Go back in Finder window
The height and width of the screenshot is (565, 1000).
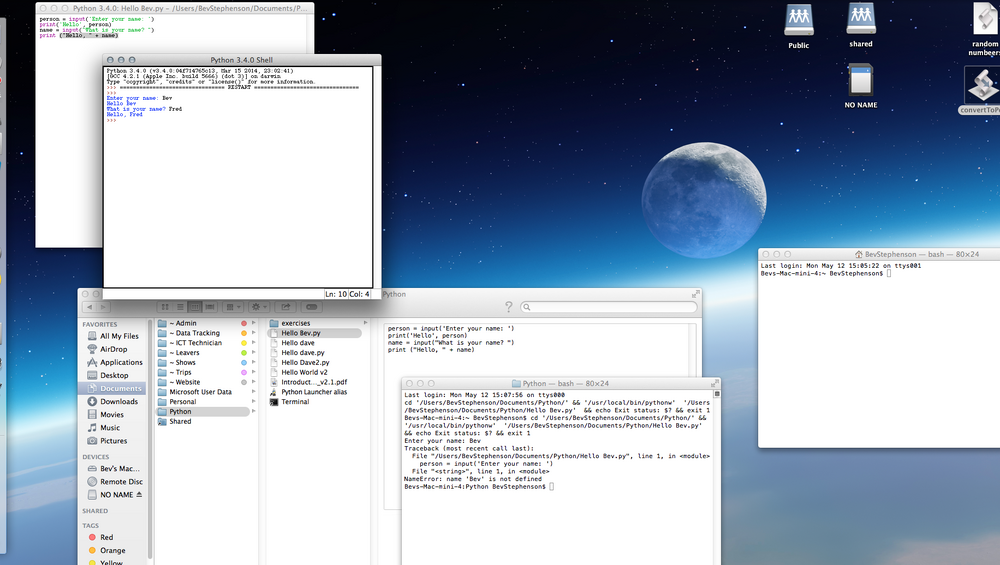pyautogui.click(x=89, y=307)
